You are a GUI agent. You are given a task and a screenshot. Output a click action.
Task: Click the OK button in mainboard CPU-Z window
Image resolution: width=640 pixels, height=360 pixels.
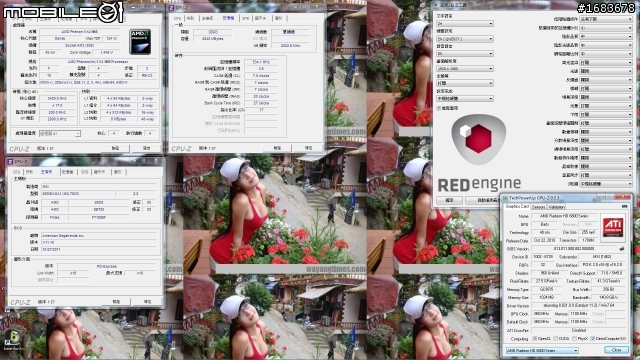(147, 302)
